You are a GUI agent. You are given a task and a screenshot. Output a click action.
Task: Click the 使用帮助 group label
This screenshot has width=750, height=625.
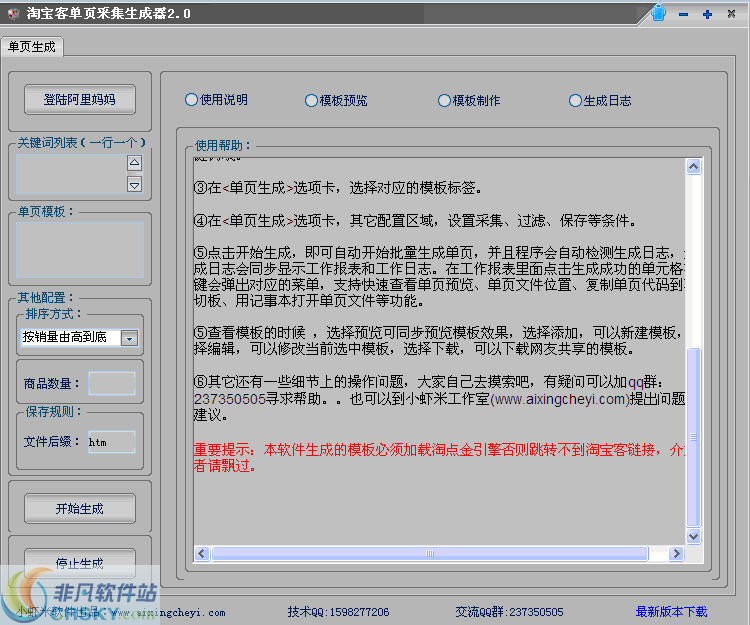223,145
